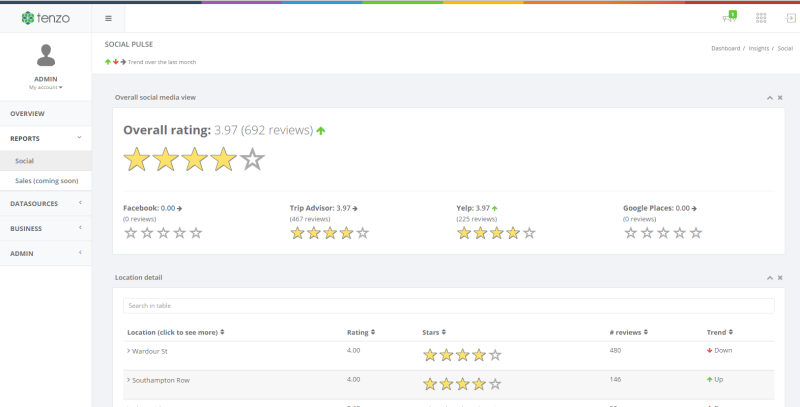
Task: Expand the Business menu
Action: tap(46, 228)
